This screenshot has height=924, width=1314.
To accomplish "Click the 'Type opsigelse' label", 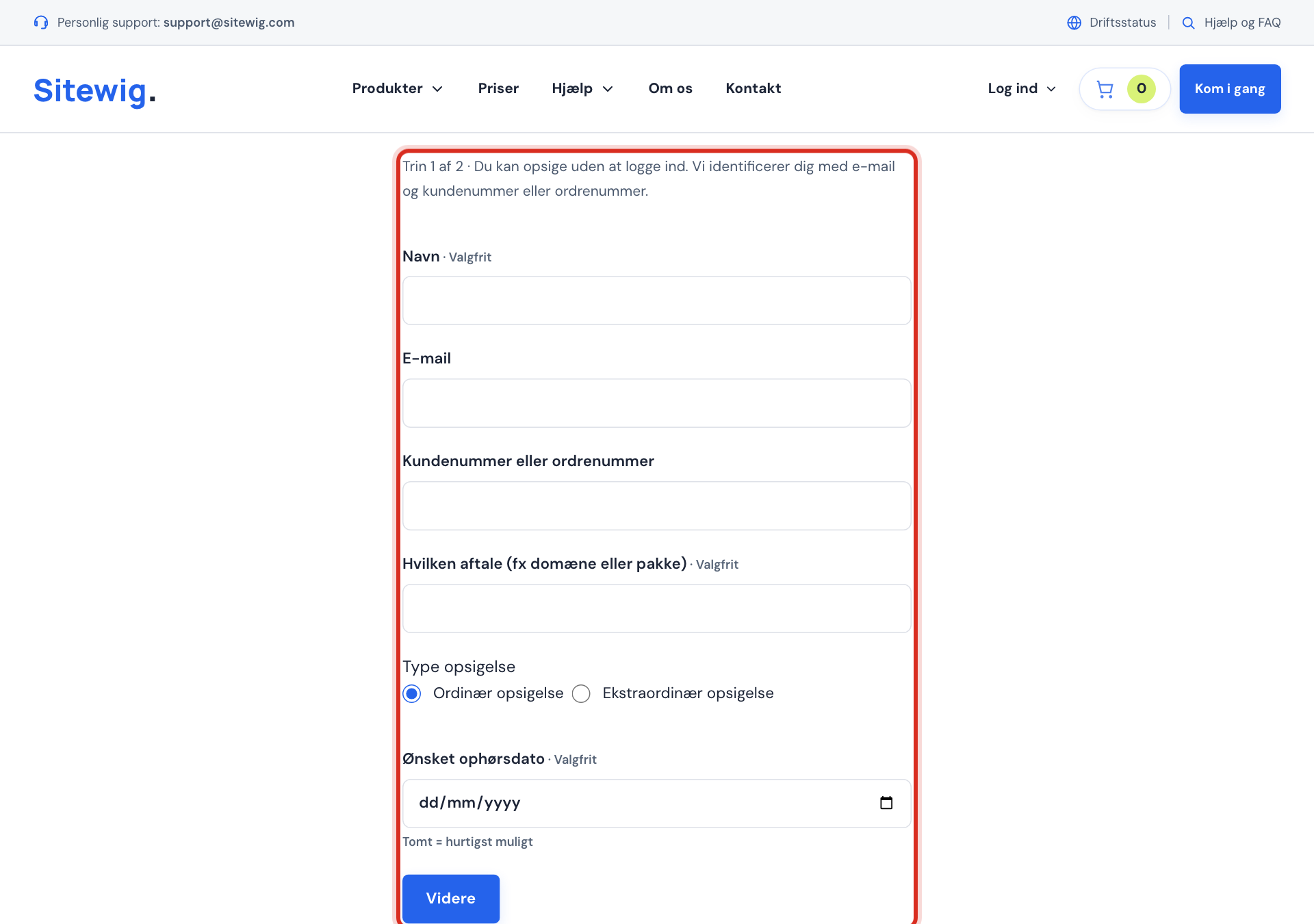I will 459,667.
